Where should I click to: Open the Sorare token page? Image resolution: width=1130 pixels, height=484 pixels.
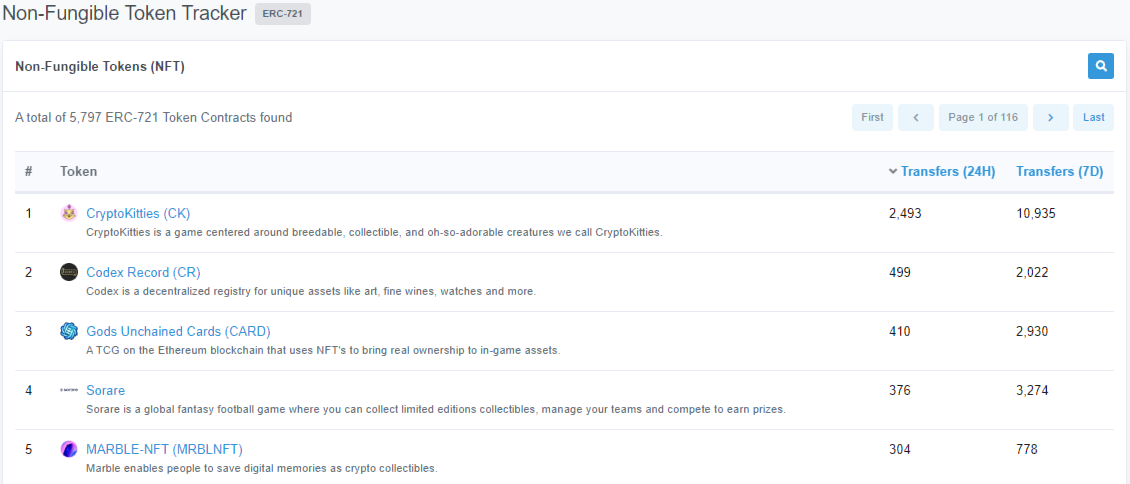pyautogui.click(x=105, y=390)
